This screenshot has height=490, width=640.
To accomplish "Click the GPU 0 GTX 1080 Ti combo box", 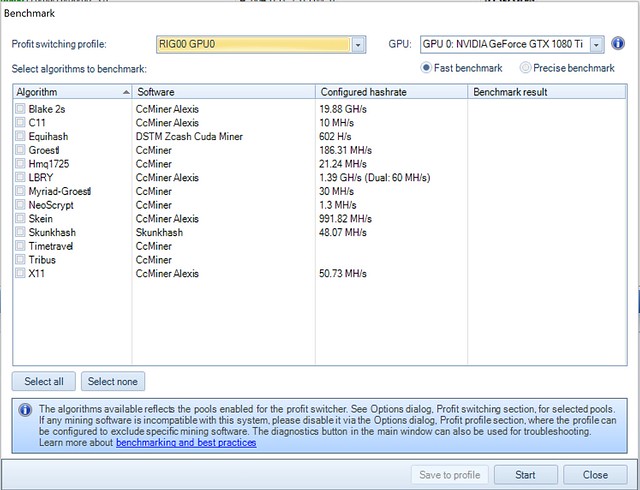I will coord(512,44).
